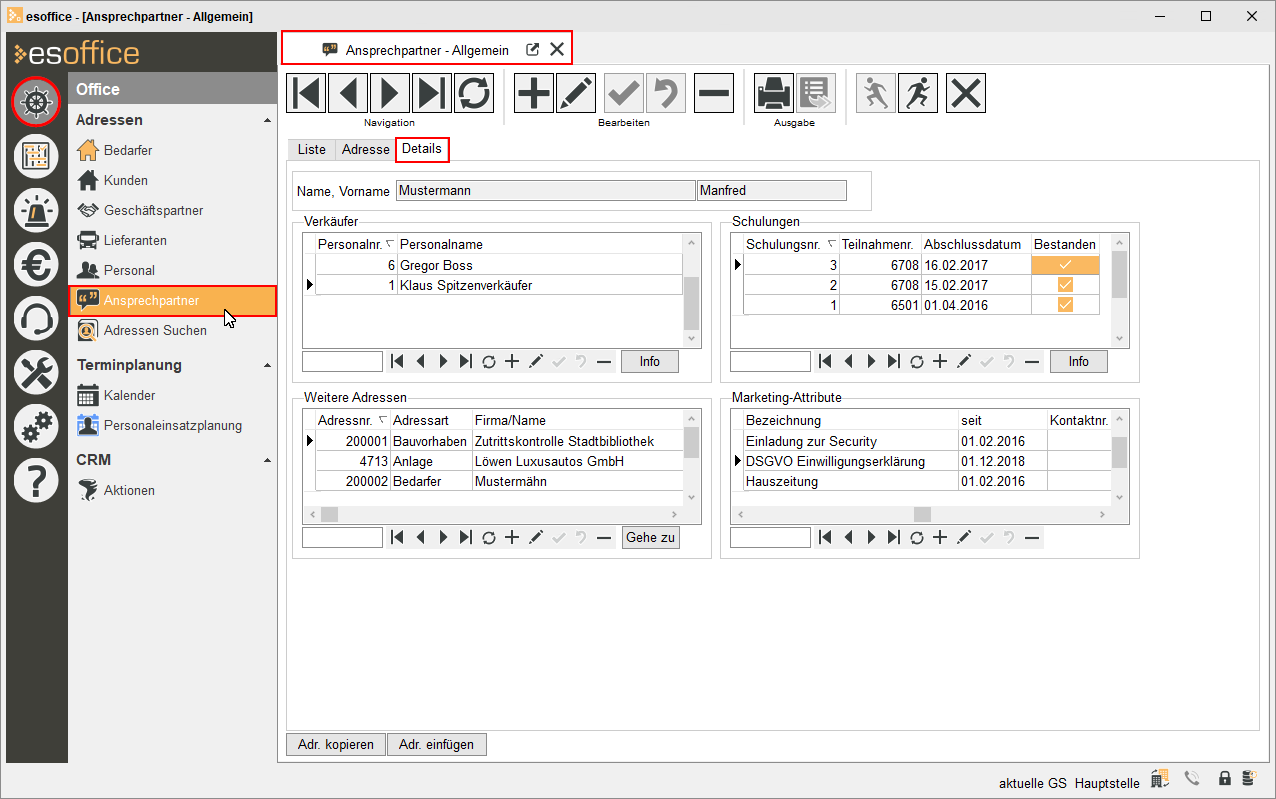This screenshot has width=1276, height=799.
Task: Click the vertical scrollbar of the Verkäufer grid
Action: [x=691, y=291]
